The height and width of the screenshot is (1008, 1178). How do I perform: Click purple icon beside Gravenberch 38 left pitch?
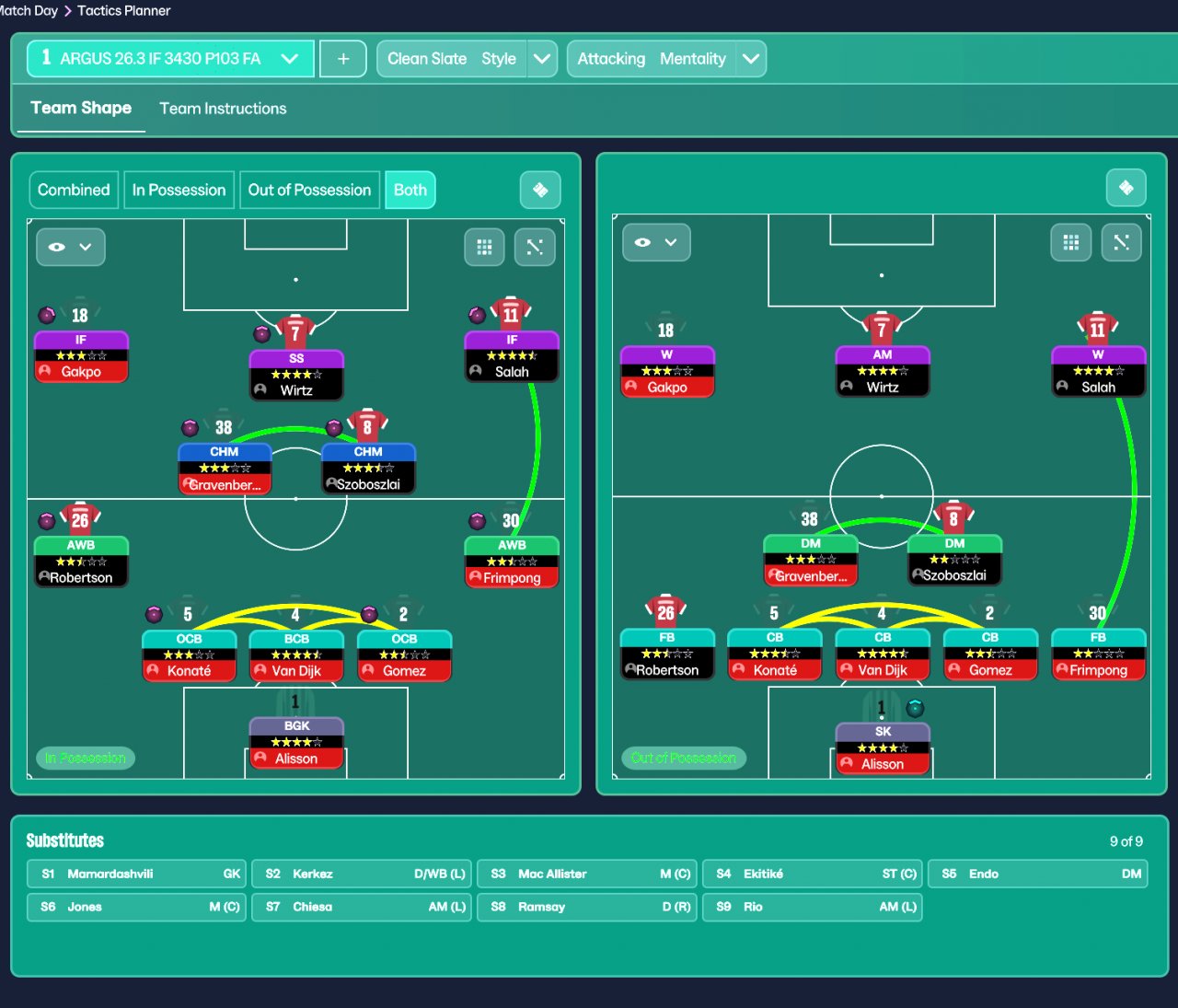[190, 428]
